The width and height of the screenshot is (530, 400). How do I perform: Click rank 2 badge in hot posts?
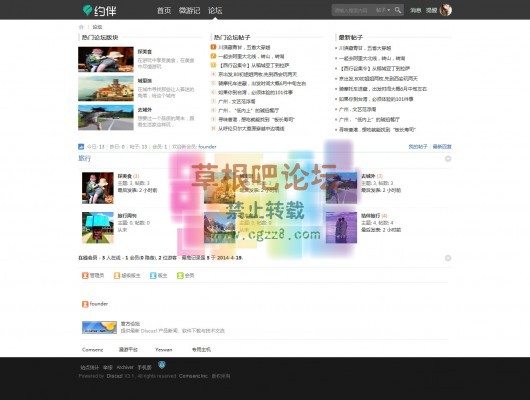click(213, 56)
